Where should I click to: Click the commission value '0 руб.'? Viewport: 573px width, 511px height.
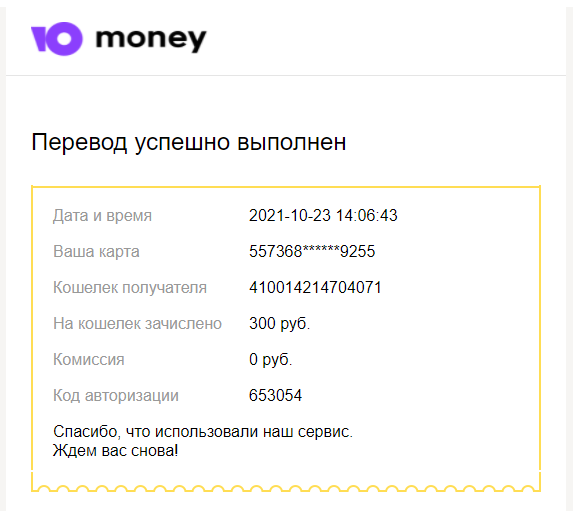pos(271,360)
